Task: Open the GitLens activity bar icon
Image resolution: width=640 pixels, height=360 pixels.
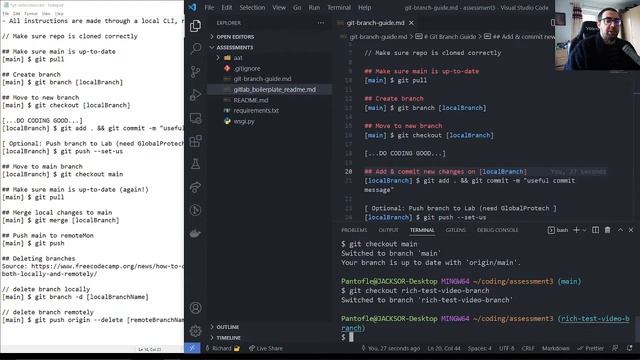Action: click(x=196, y=210)
